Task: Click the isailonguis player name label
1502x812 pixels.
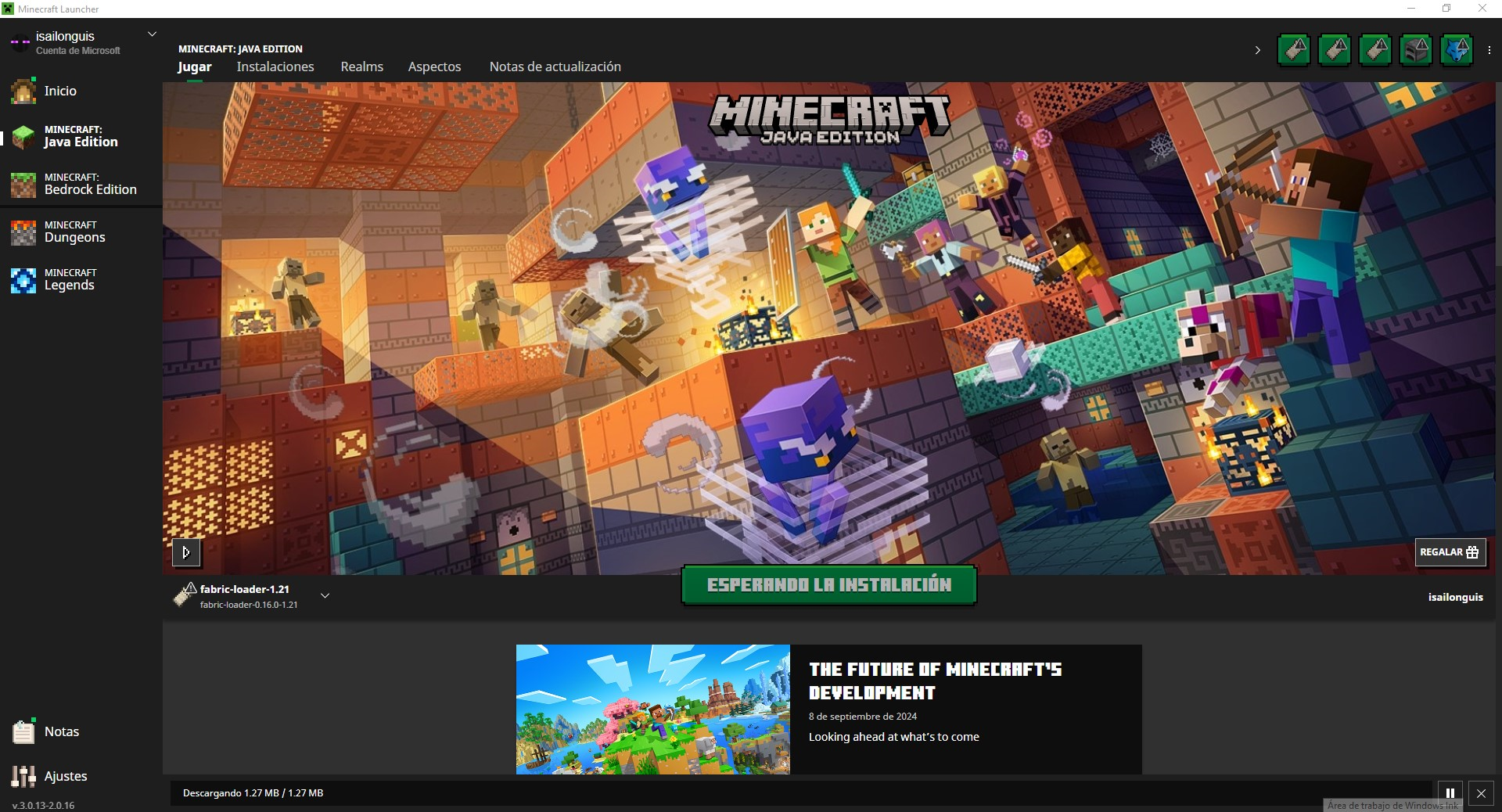Action: tap(1455, 597)
